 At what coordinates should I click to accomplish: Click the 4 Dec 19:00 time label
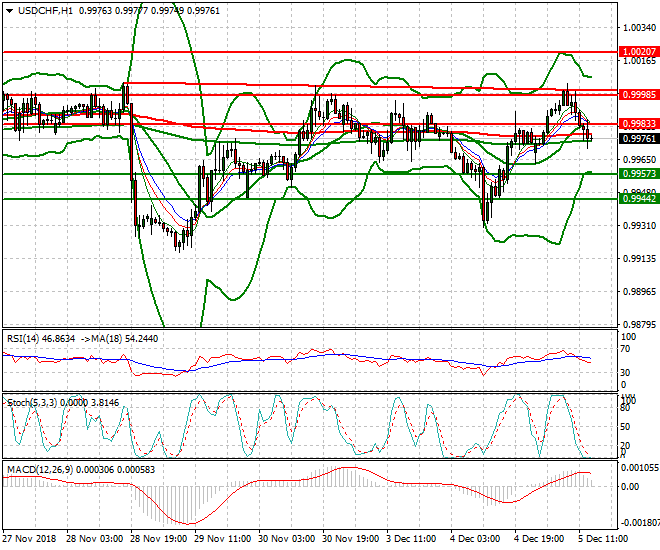540,539
